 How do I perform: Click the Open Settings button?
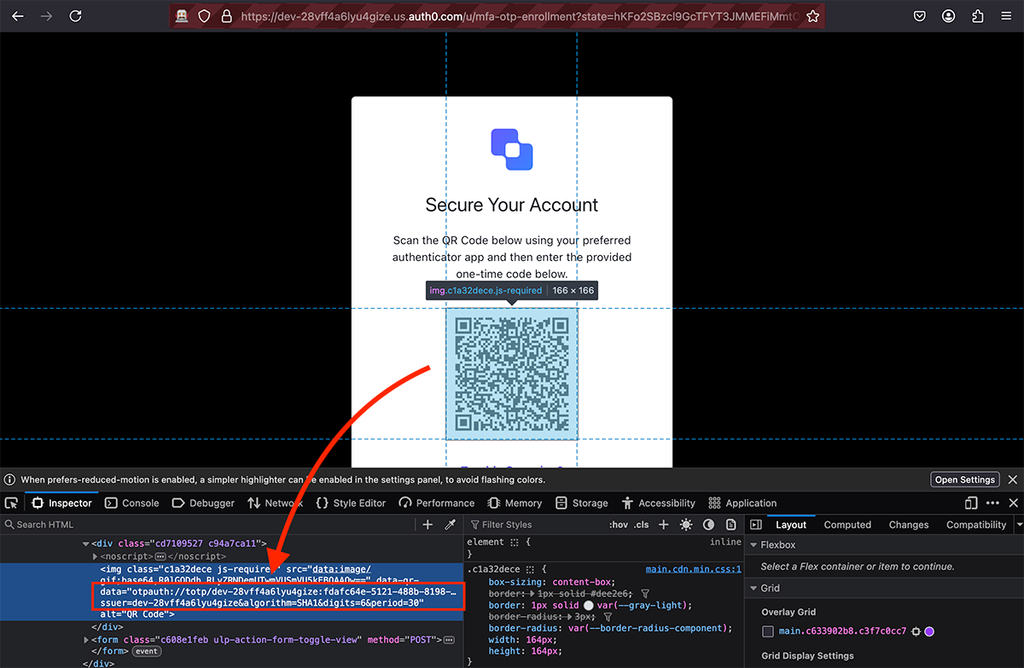[x=965, y=479]
